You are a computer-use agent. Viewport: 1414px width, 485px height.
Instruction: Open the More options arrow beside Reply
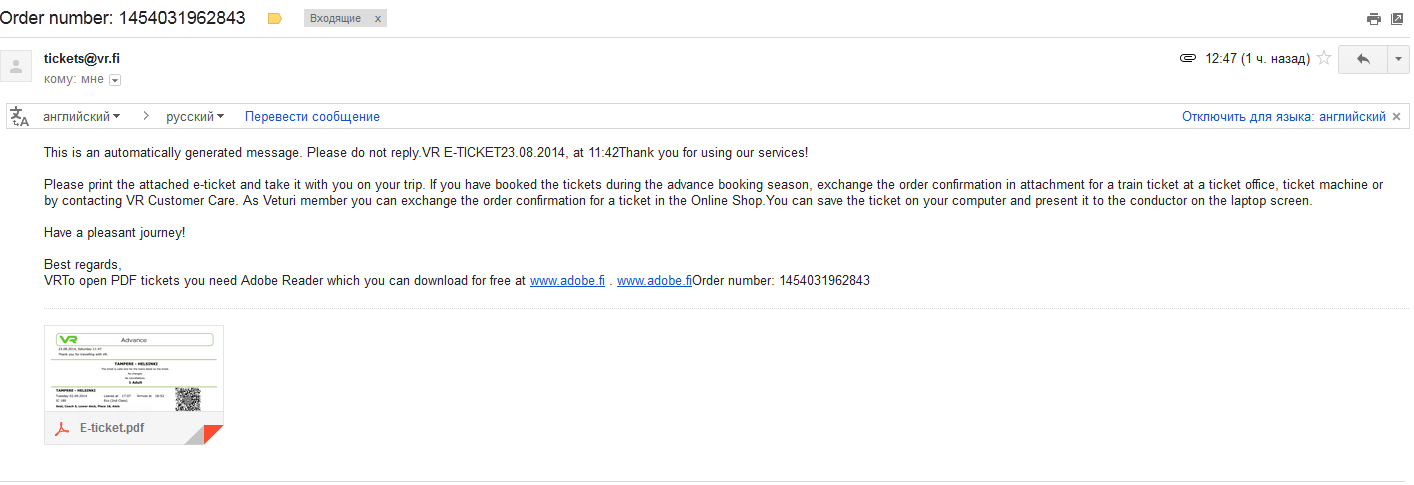tap(1398, 59)
